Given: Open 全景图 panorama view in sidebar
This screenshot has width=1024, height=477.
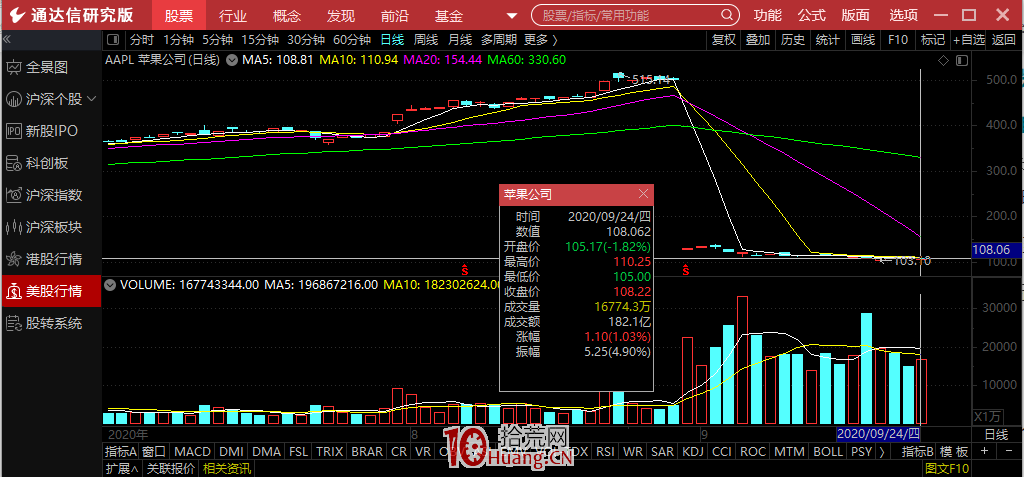Looking at the screenshot, I should pos(46,67).
